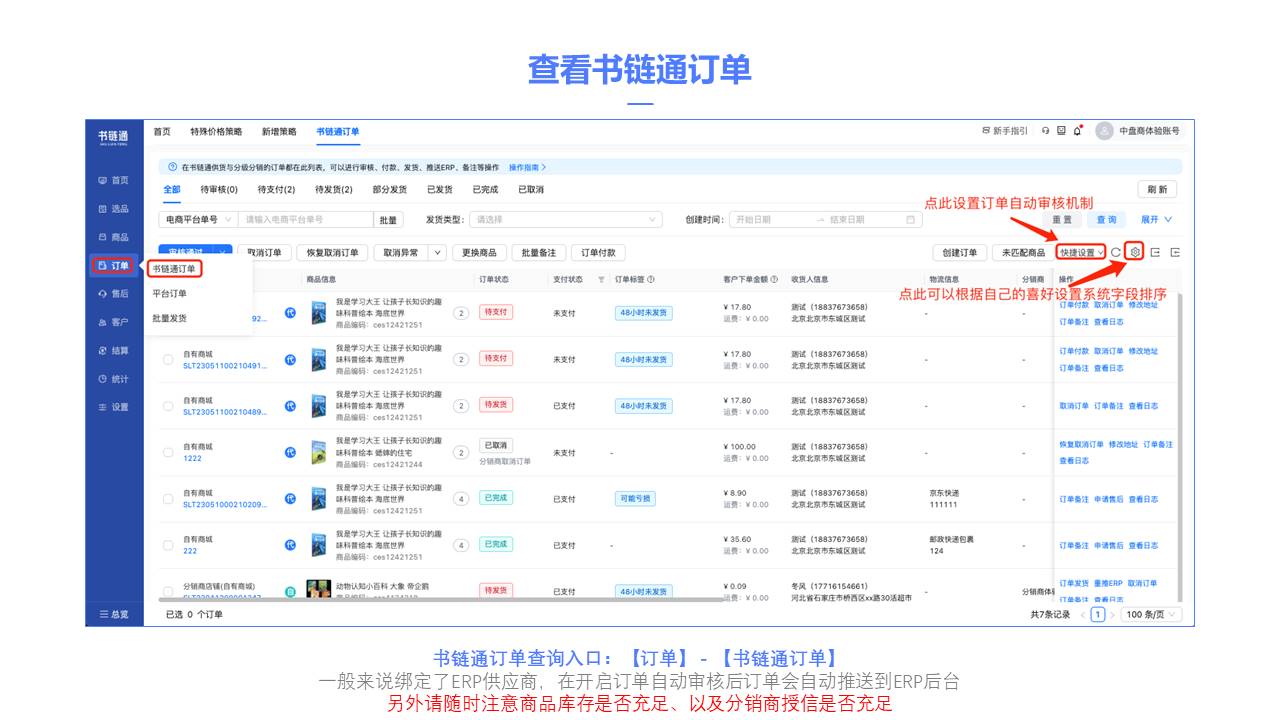
Task: Open 设置 in the left sidebar
Action: click(113, 407)
